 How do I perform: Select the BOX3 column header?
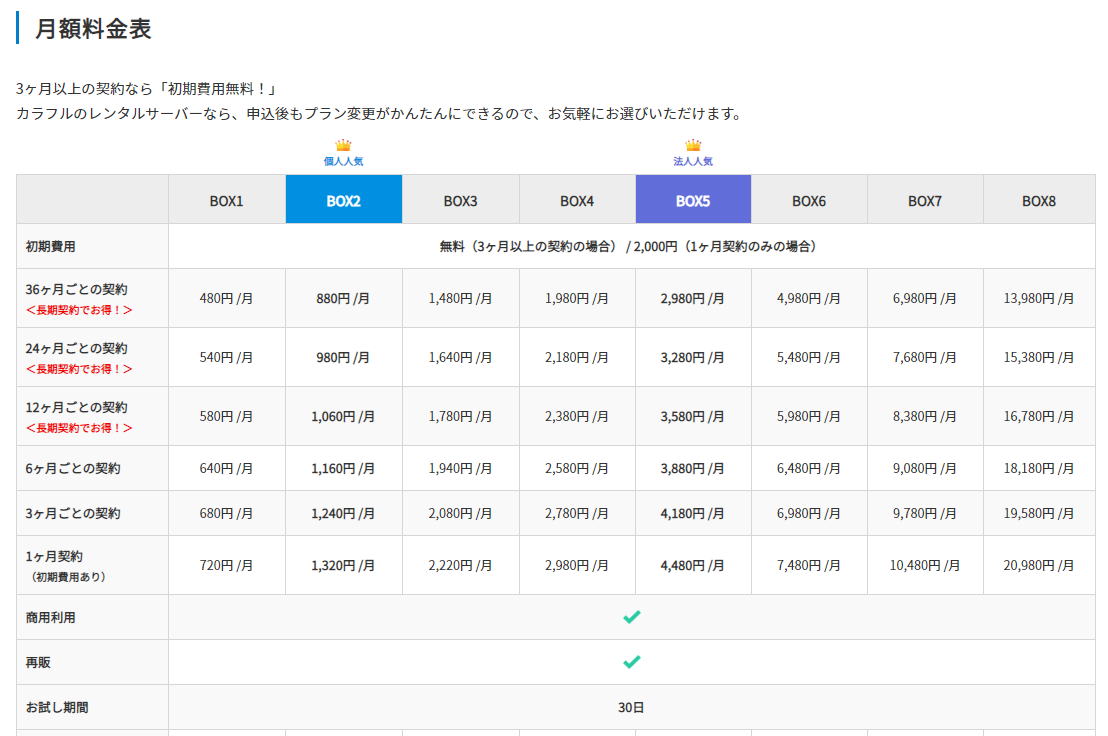pyautogui.click(x=461, y=201)
